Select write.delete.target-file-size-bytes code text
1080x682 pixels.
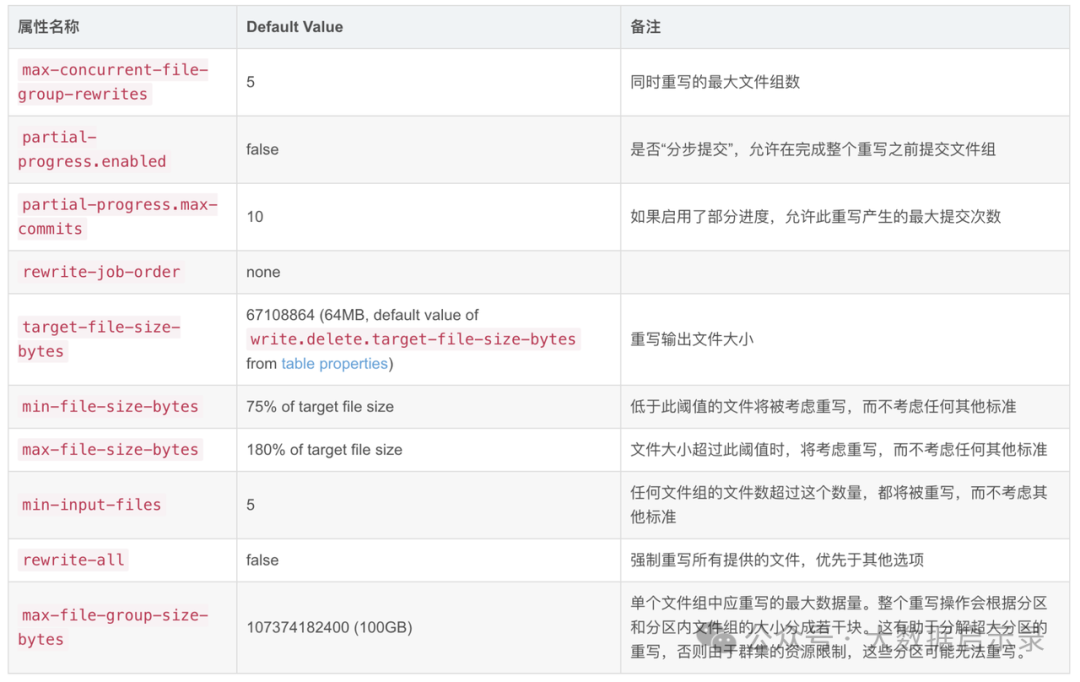point(413,339)
